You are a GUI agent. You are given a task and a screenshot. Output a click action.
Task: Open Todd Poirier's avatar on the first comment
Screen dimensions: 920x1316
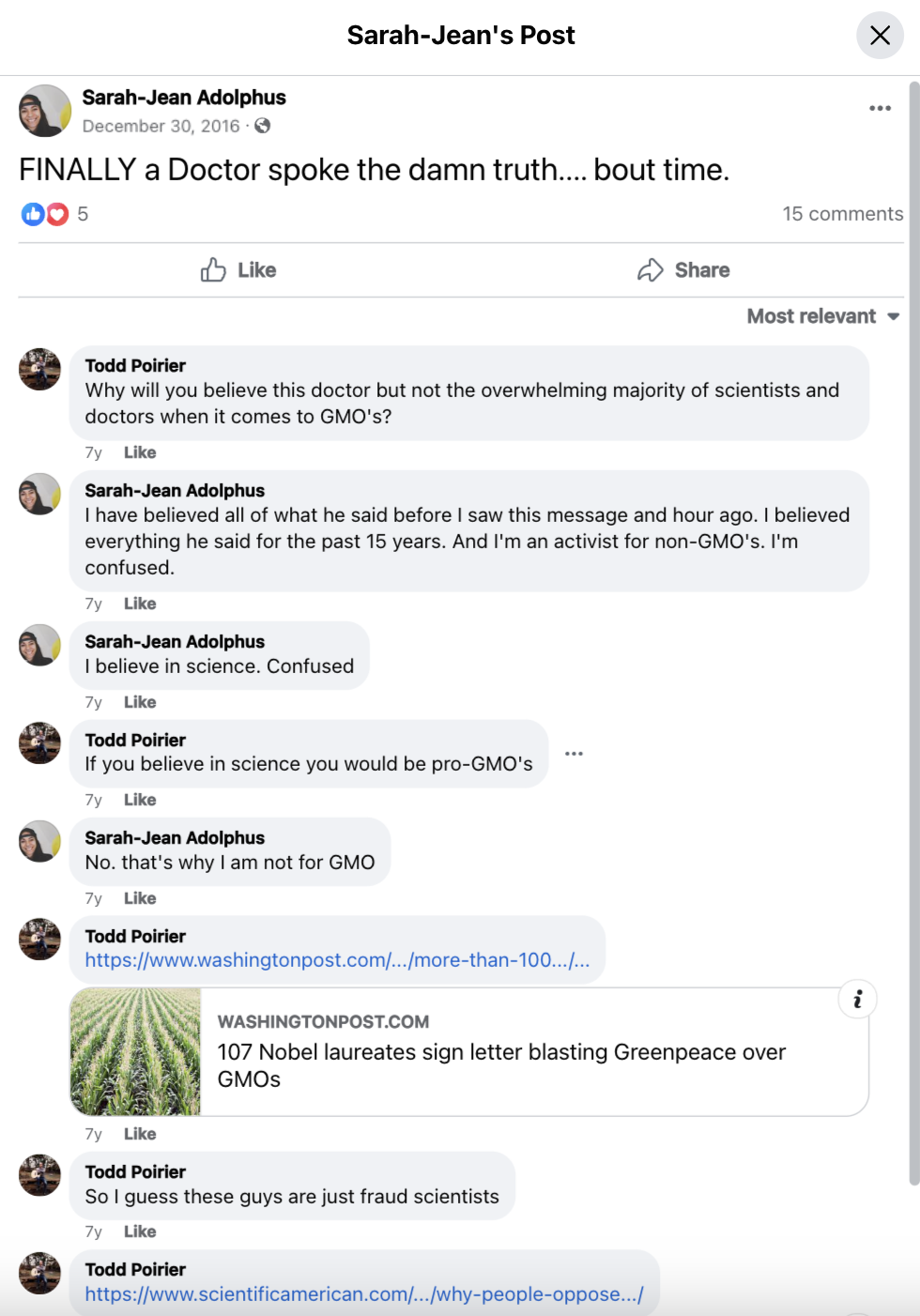coord(39,369)
